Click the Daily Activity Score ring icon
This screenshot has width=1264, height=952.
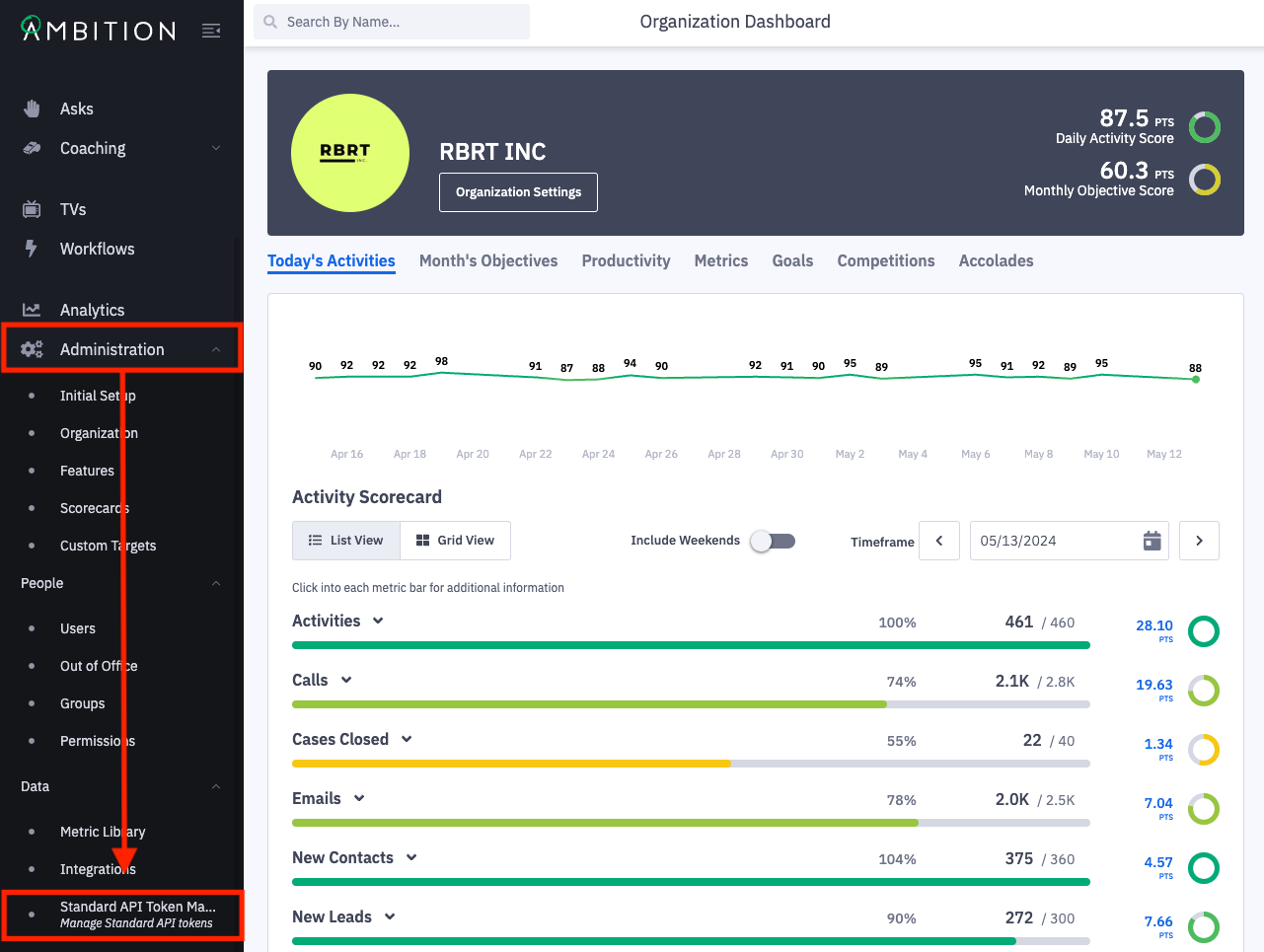coord(1204,127)
